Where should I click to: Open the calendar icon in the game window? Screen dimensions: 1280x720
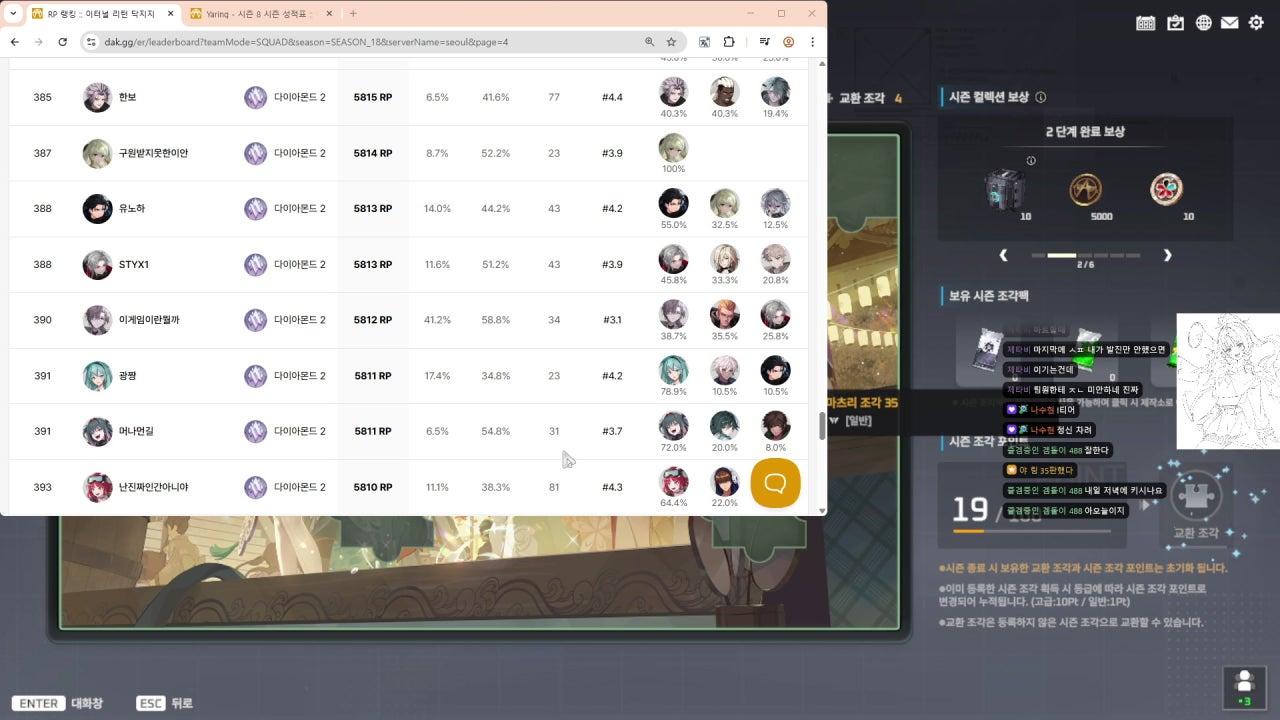tap(1146, 23)
